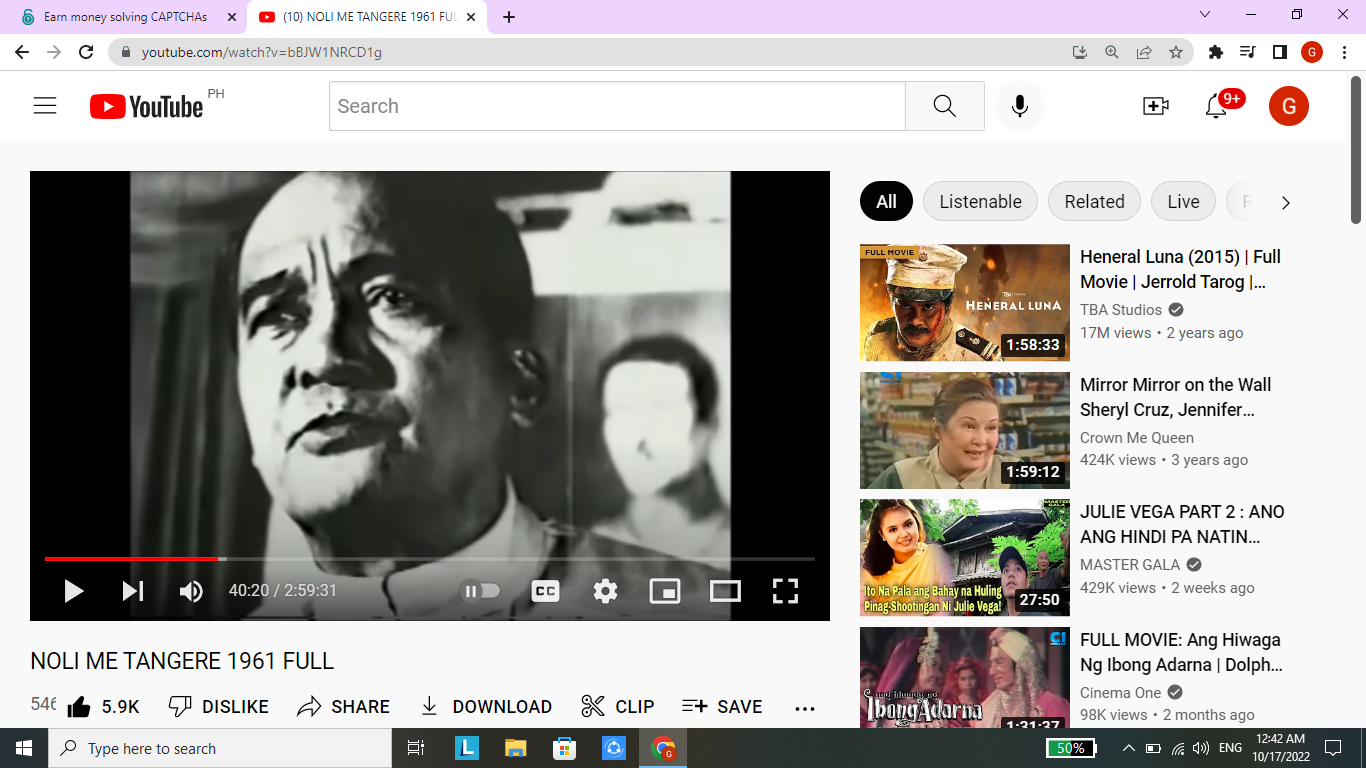Visit the TBA Studios channel
The width and height of the screenshot is (1366, 768).
tap(1121, 310)
